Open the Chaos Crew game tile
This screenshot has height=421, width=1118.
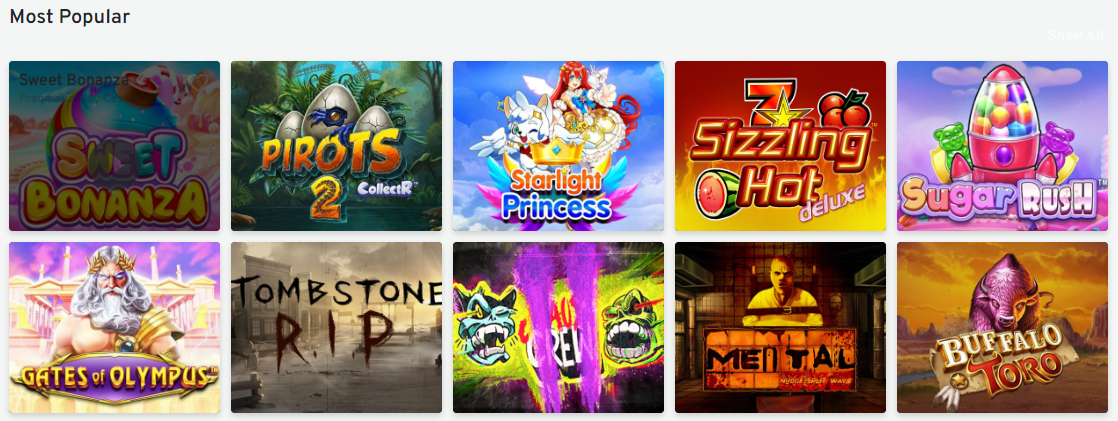(558, 328)
